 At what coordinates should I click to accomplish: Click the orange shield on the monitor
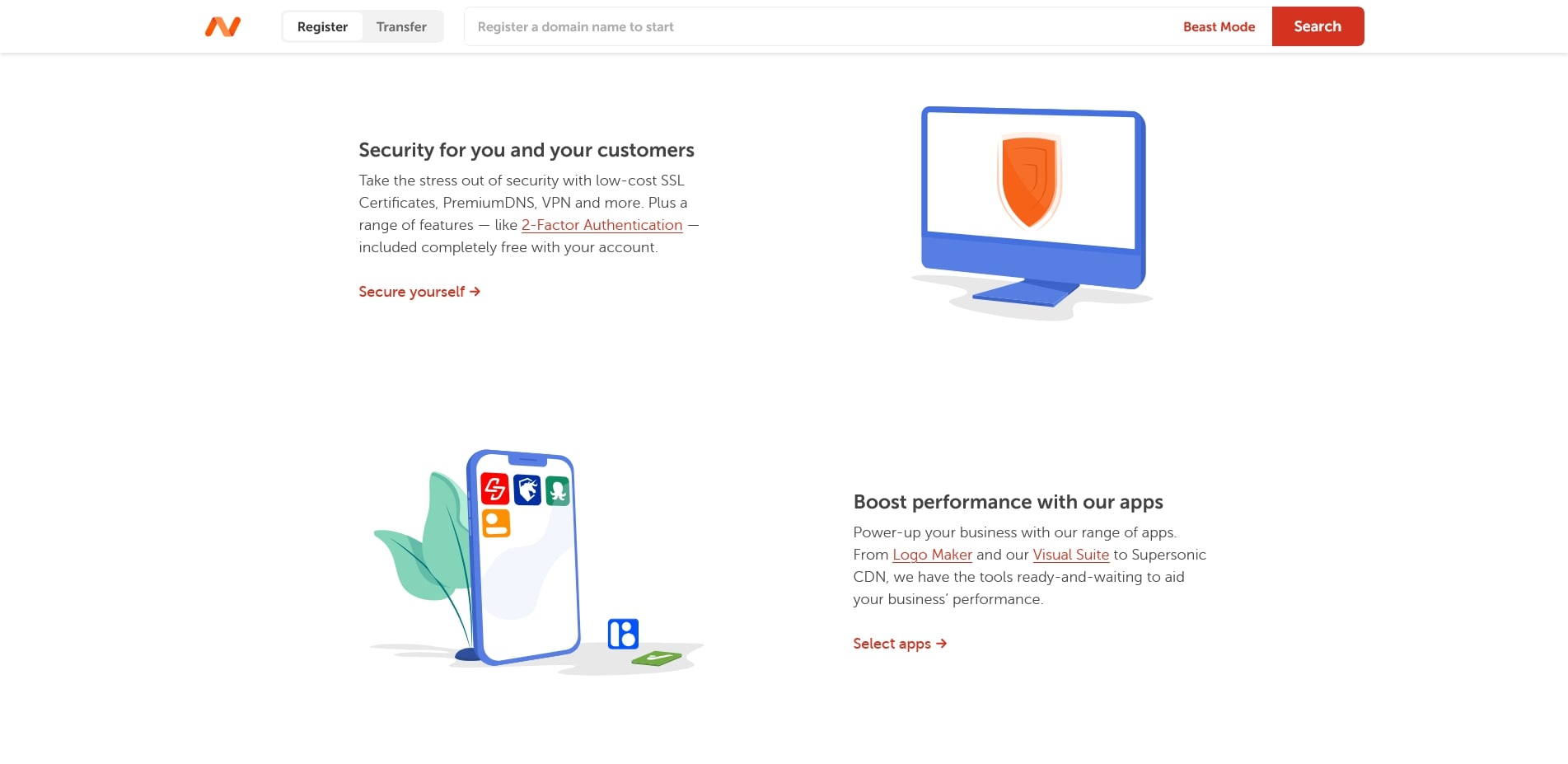pyautogui.click(x=1028, y=180)
